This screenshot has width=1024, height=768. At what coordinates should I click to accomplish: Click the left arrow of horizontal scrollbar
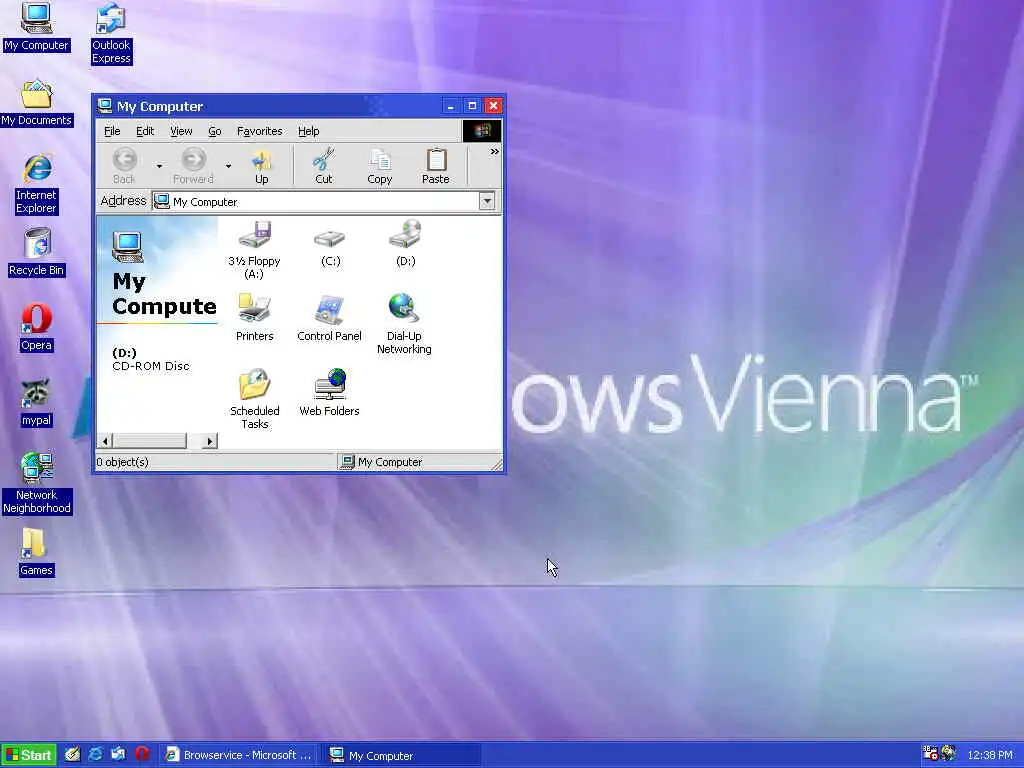pos(105,441)
